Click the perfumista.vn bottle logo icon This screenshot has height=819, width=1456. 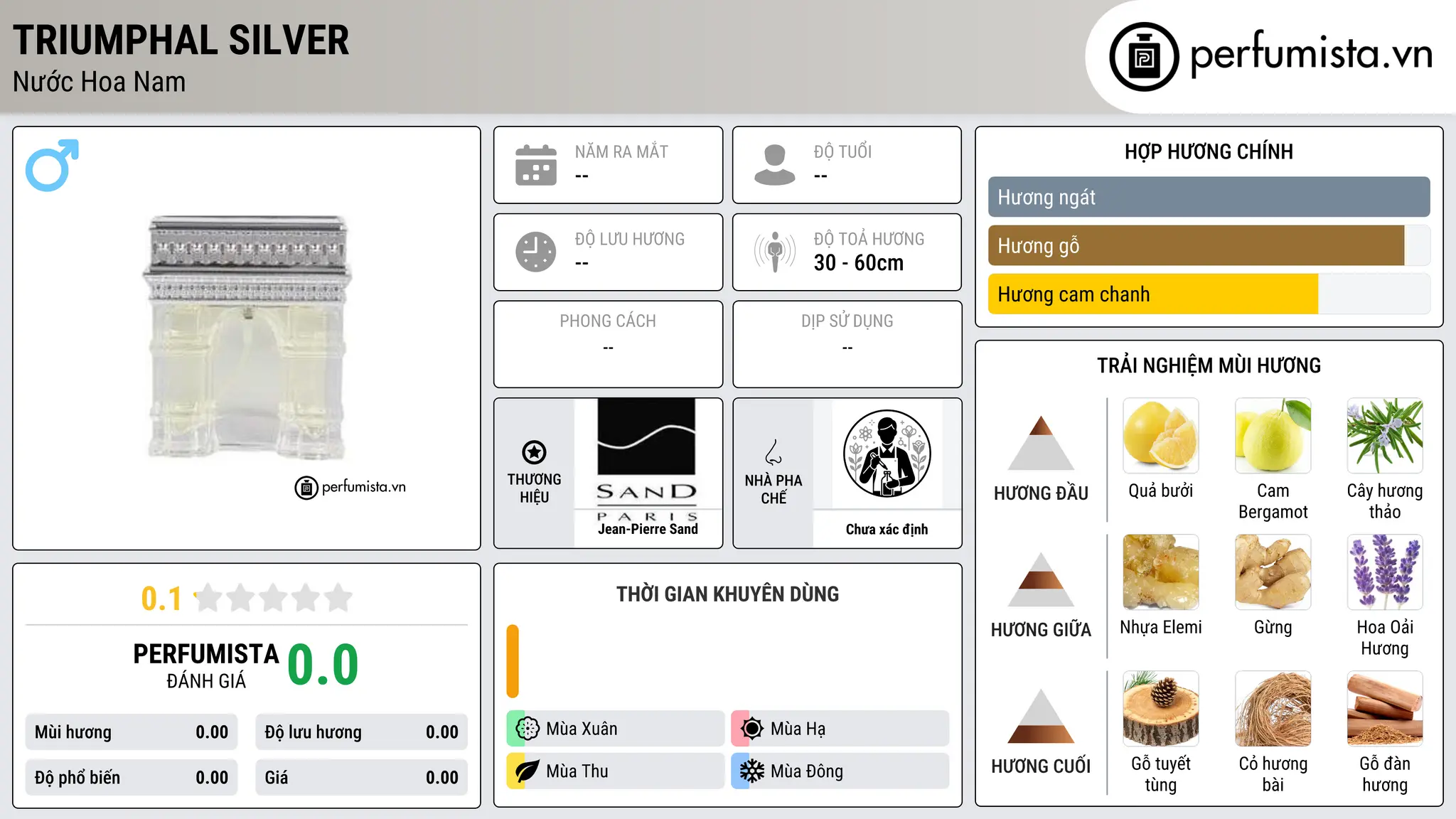coord(1144,57)
